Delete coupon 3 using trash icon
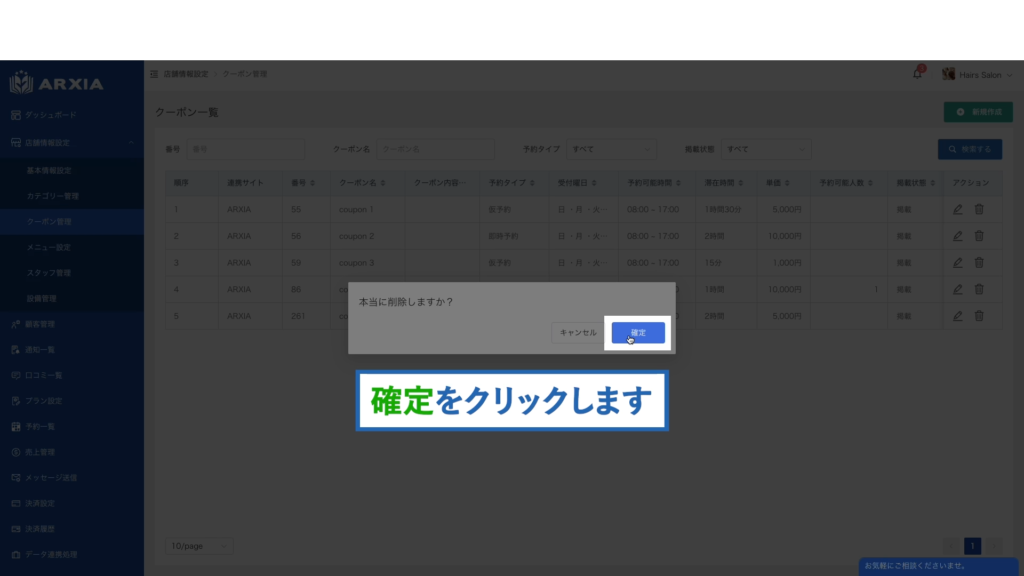1024x576 pixels. 979,263
